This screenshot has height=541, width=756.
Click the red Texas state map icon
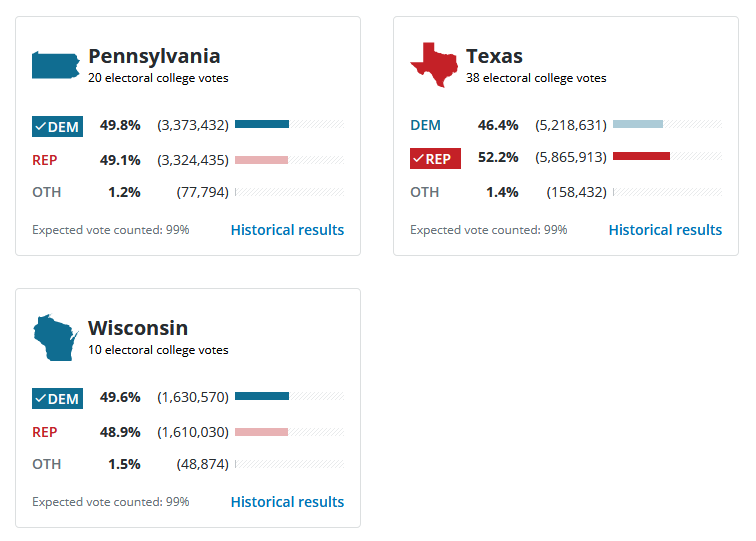[x=433, y=65]
